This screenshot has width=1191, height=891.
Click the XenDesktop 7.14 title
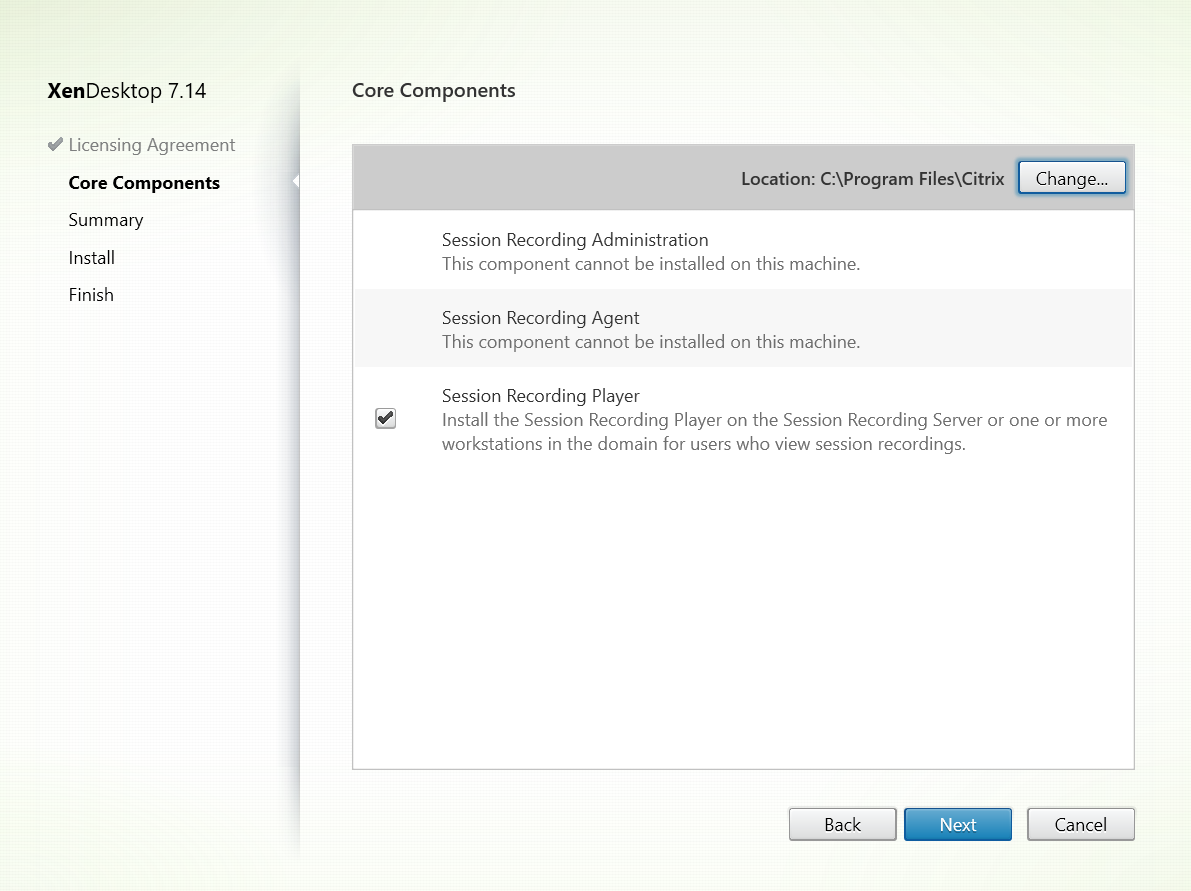[x=127, y=90]
